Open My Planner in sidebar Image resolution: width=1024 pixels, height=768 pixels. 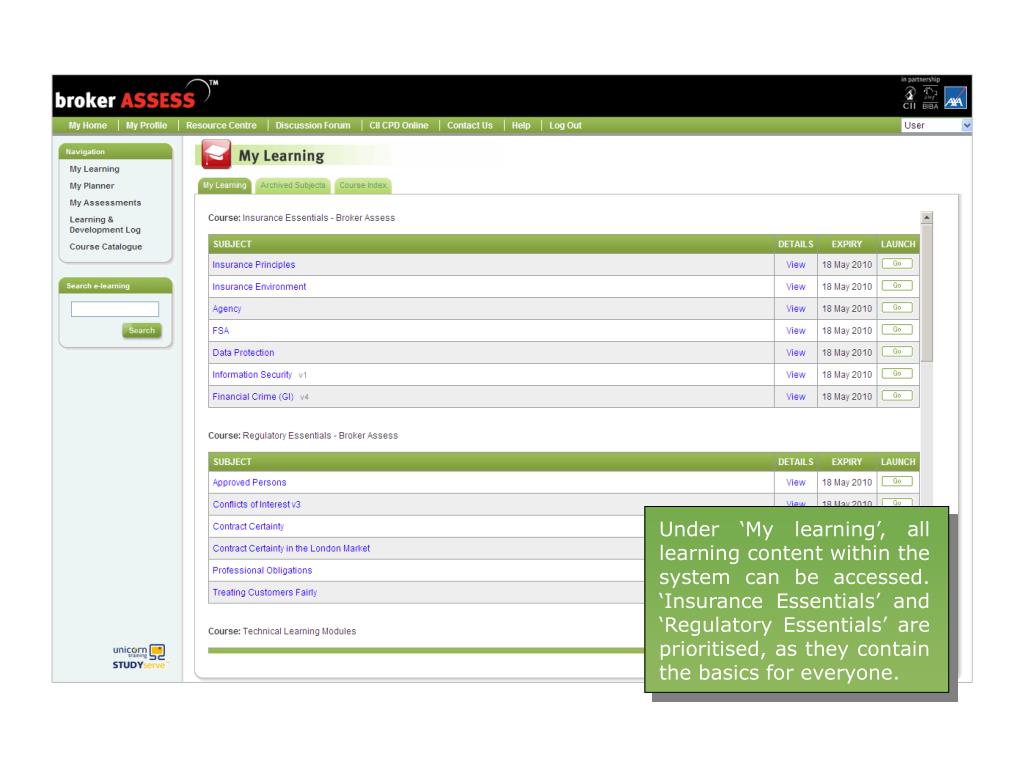click(x=92, y=185)
